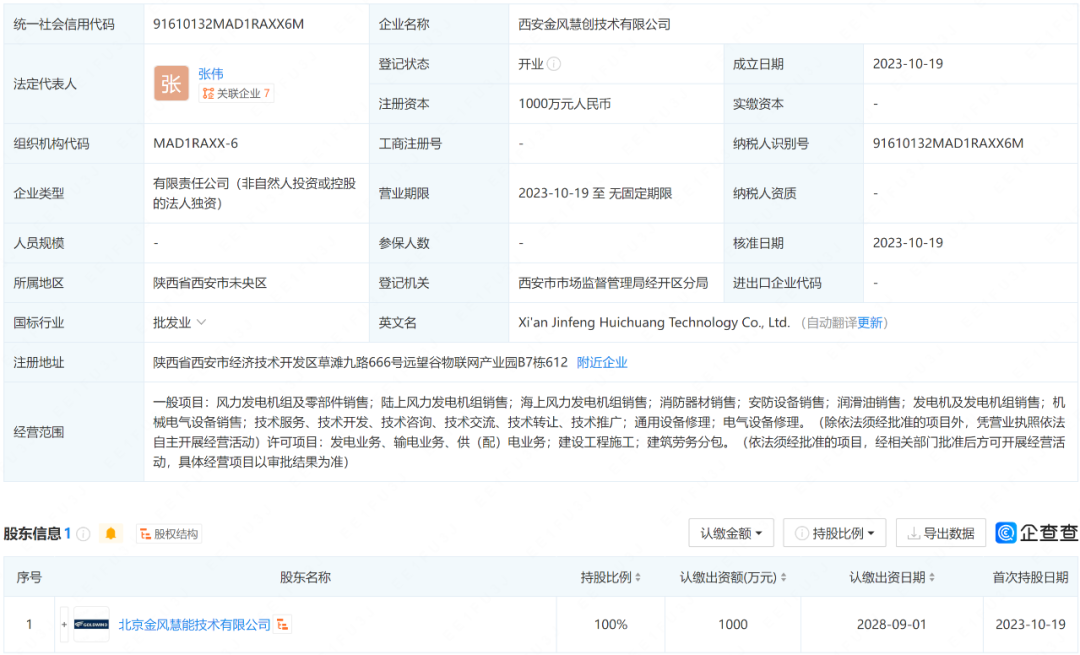The height and width of the screenshot is (655, 1080).
Task: Open 附近企业 nearby companies link
Action: pos(602,362)
